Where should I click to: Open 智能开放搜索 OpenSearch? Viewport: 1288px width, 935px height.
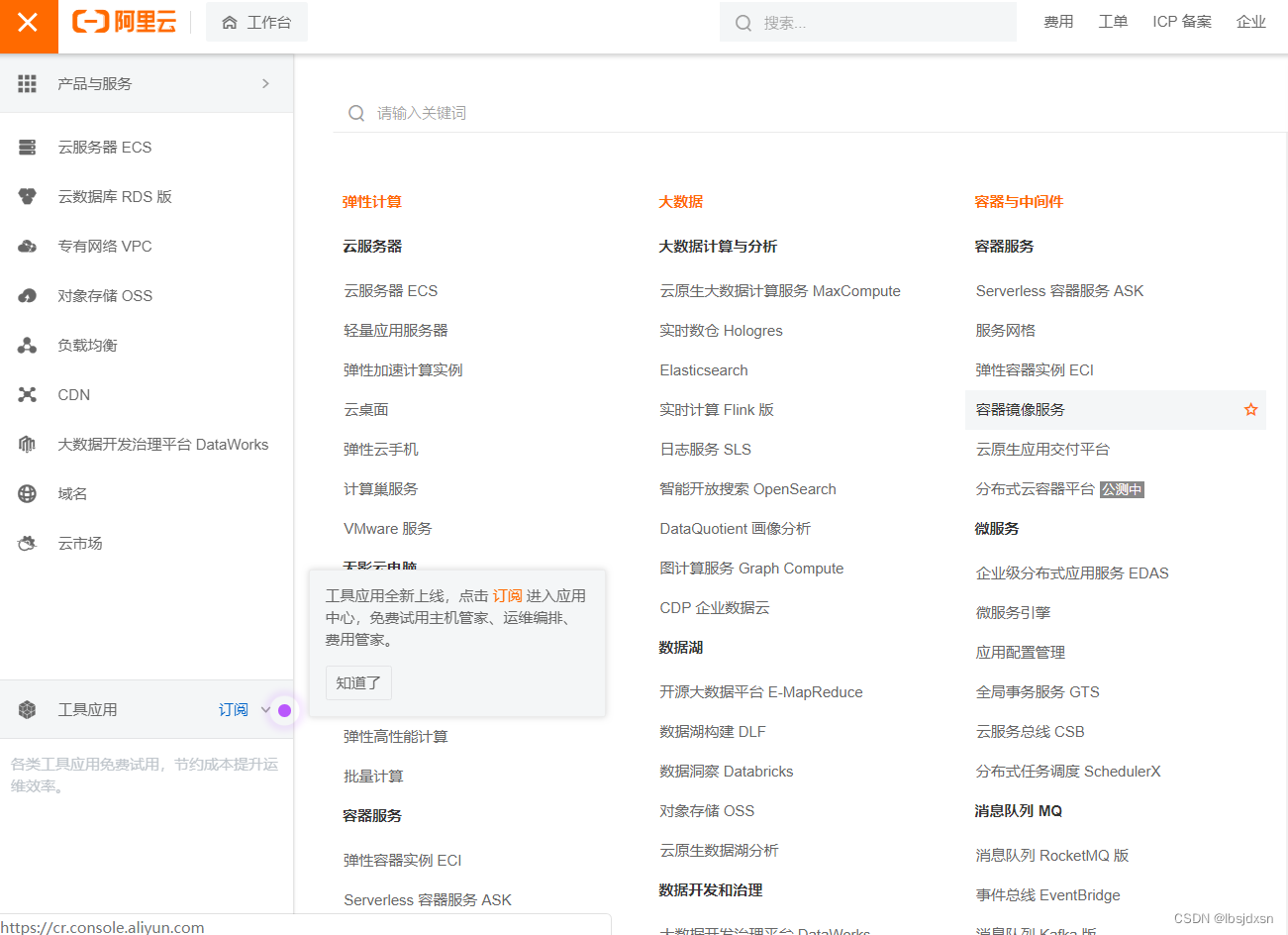748,489
